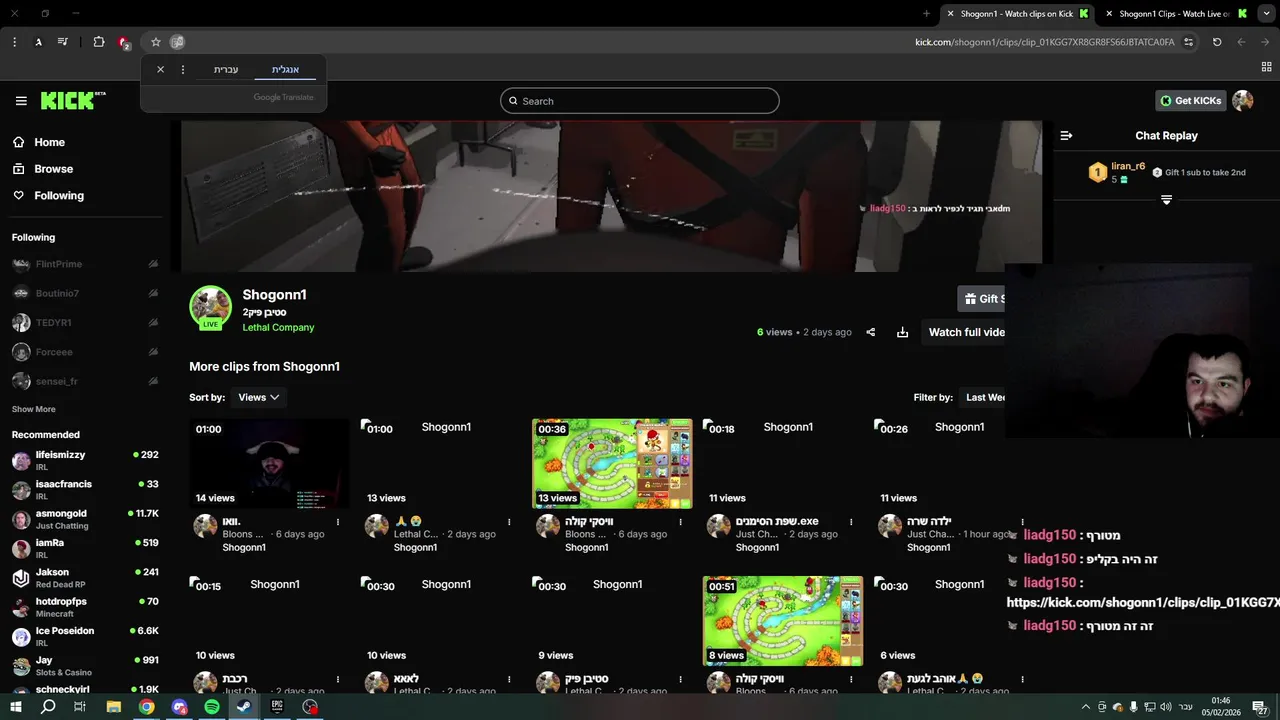Open the Lethal Company category link
1280x720 pixels.
(278, 327)
